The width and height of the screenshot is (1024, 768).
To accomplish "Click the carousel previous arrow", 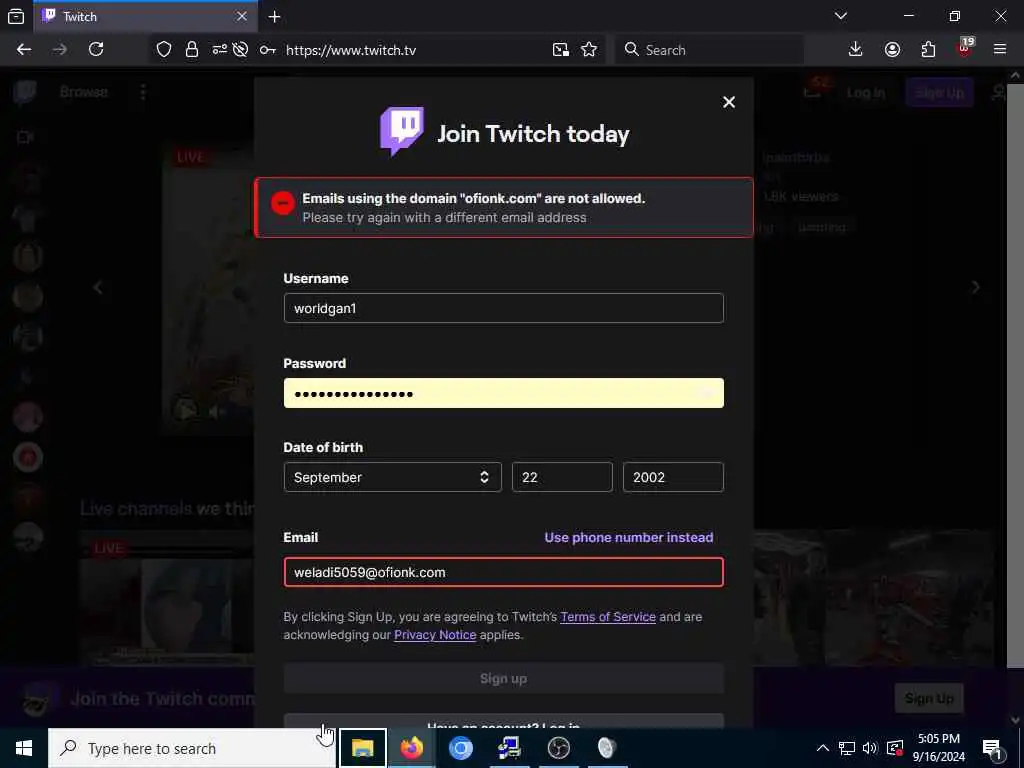I will 98,287.
